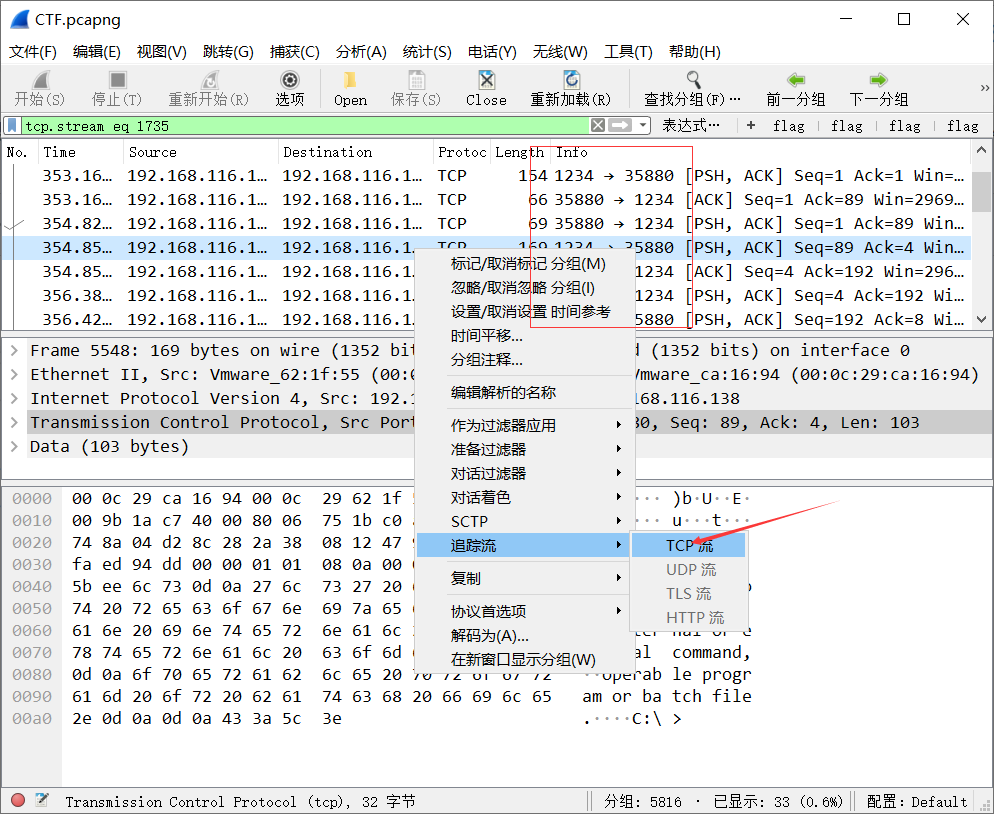Expand Transmission Control Protocol row

coord(15,422)
